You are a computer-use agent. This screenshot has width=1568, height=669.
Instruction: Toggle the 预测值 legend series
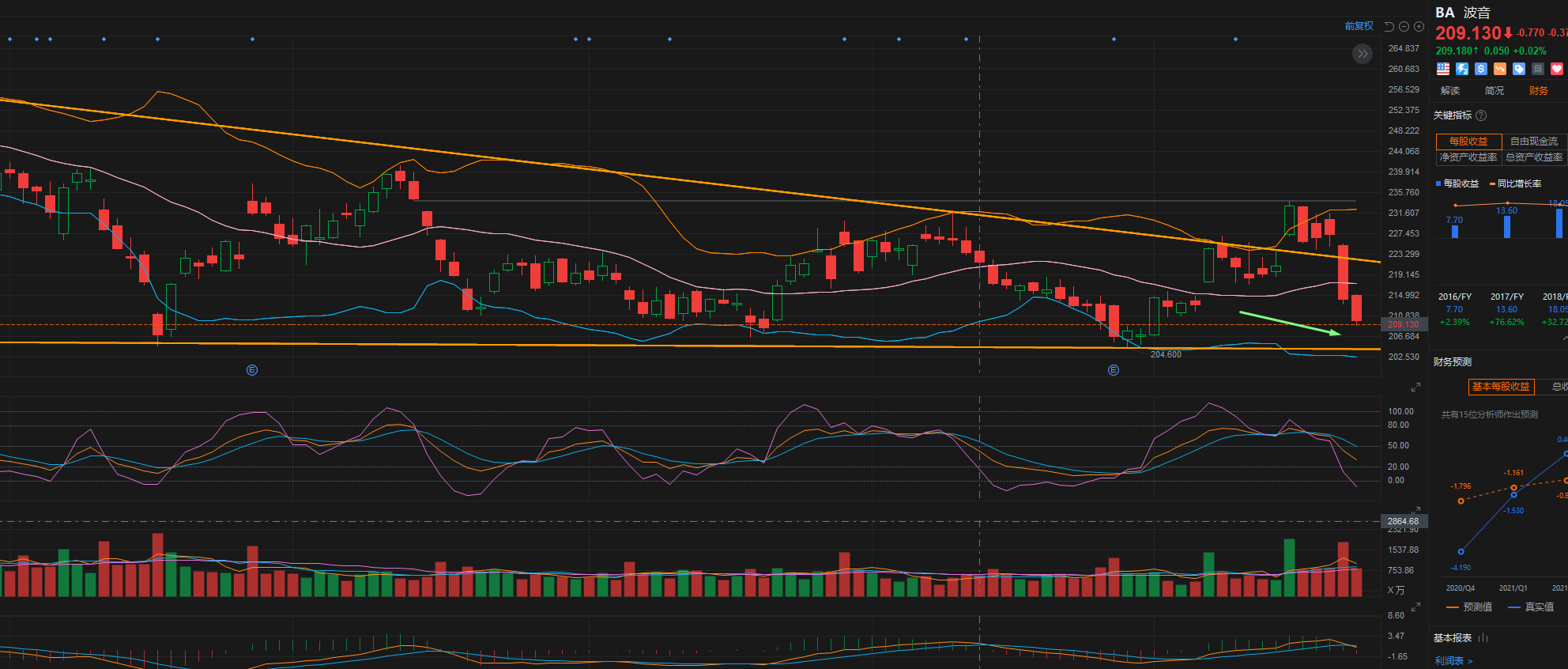1469,607
